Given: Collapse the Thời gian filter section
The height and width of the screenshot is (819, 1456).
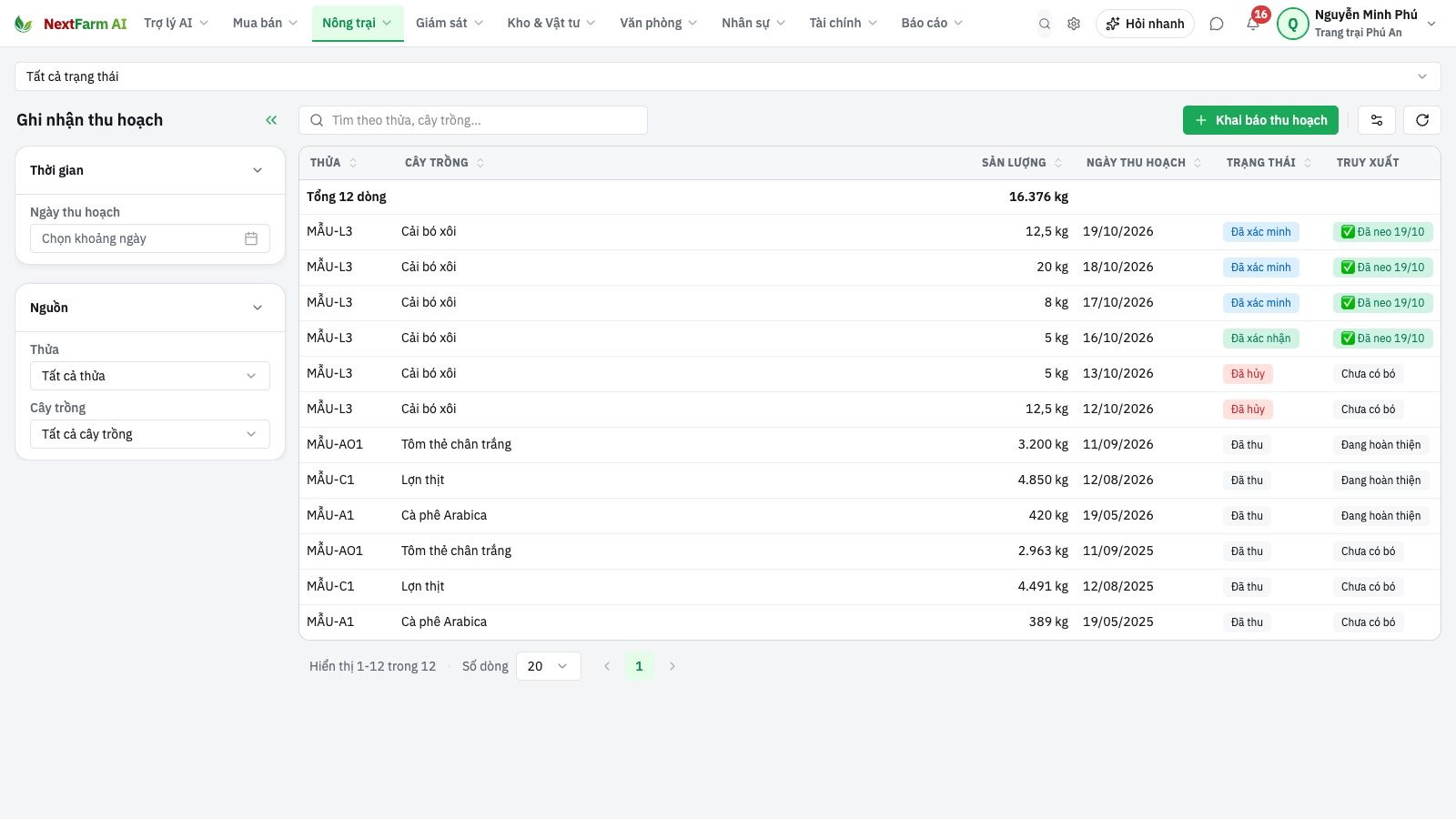Looking at the screenshot, I should pyautogui.click(x=258, y=170).
